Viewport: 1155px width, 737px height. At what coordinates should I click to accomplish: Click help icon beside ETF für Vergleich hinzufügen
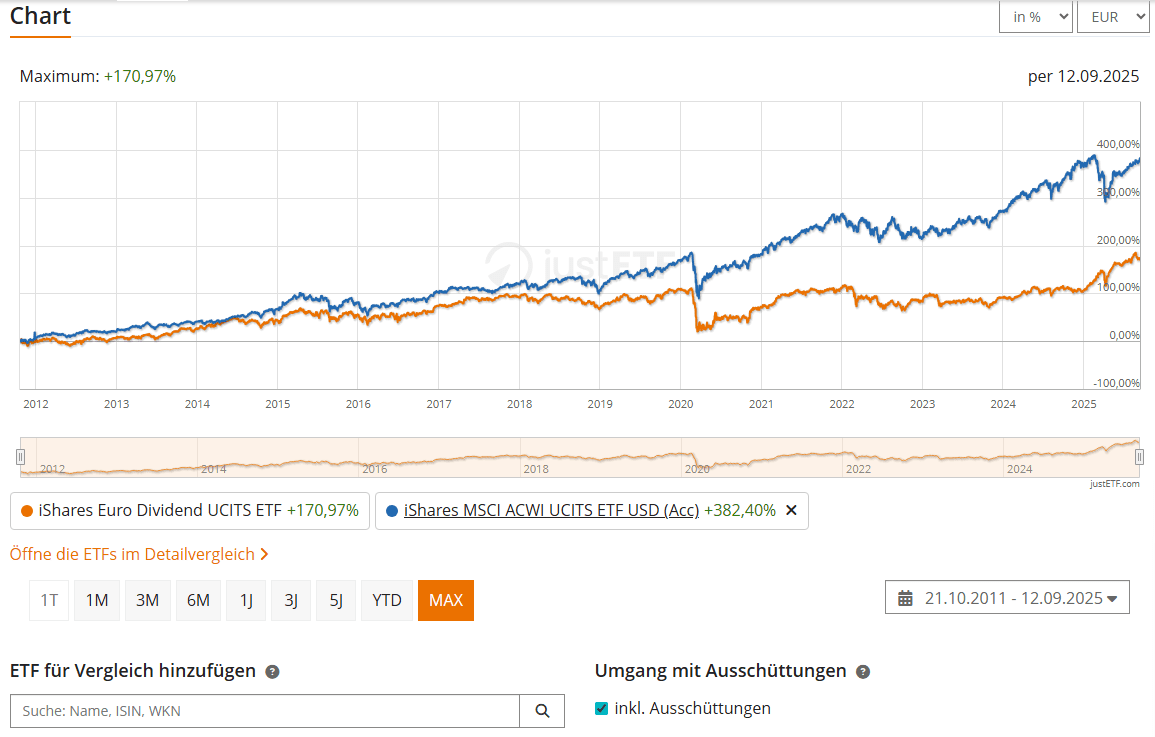point(272,672)
